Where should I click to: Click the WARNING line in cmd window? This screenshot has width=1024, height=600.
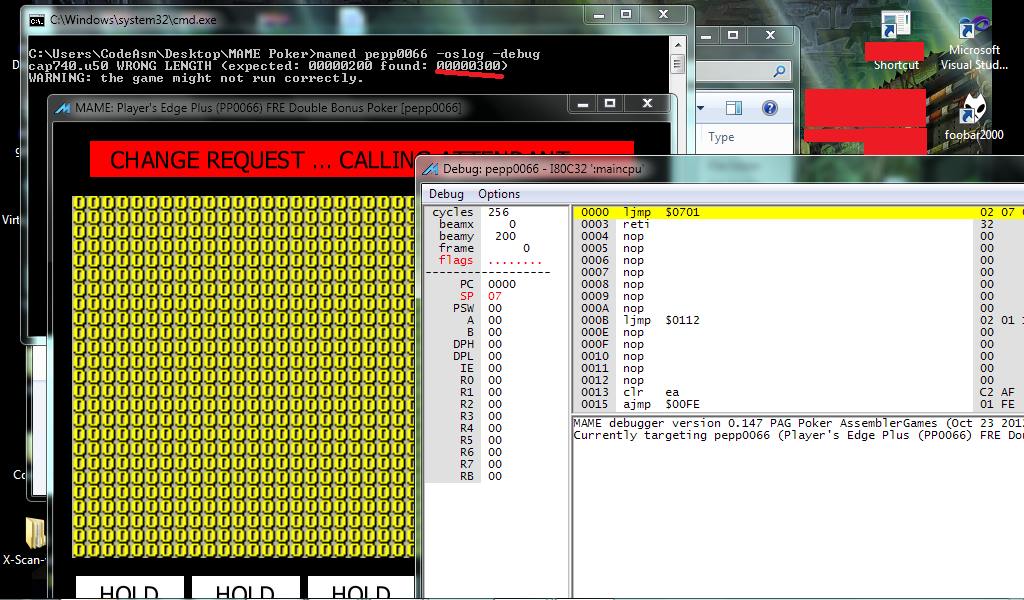[x=196, y=78]
